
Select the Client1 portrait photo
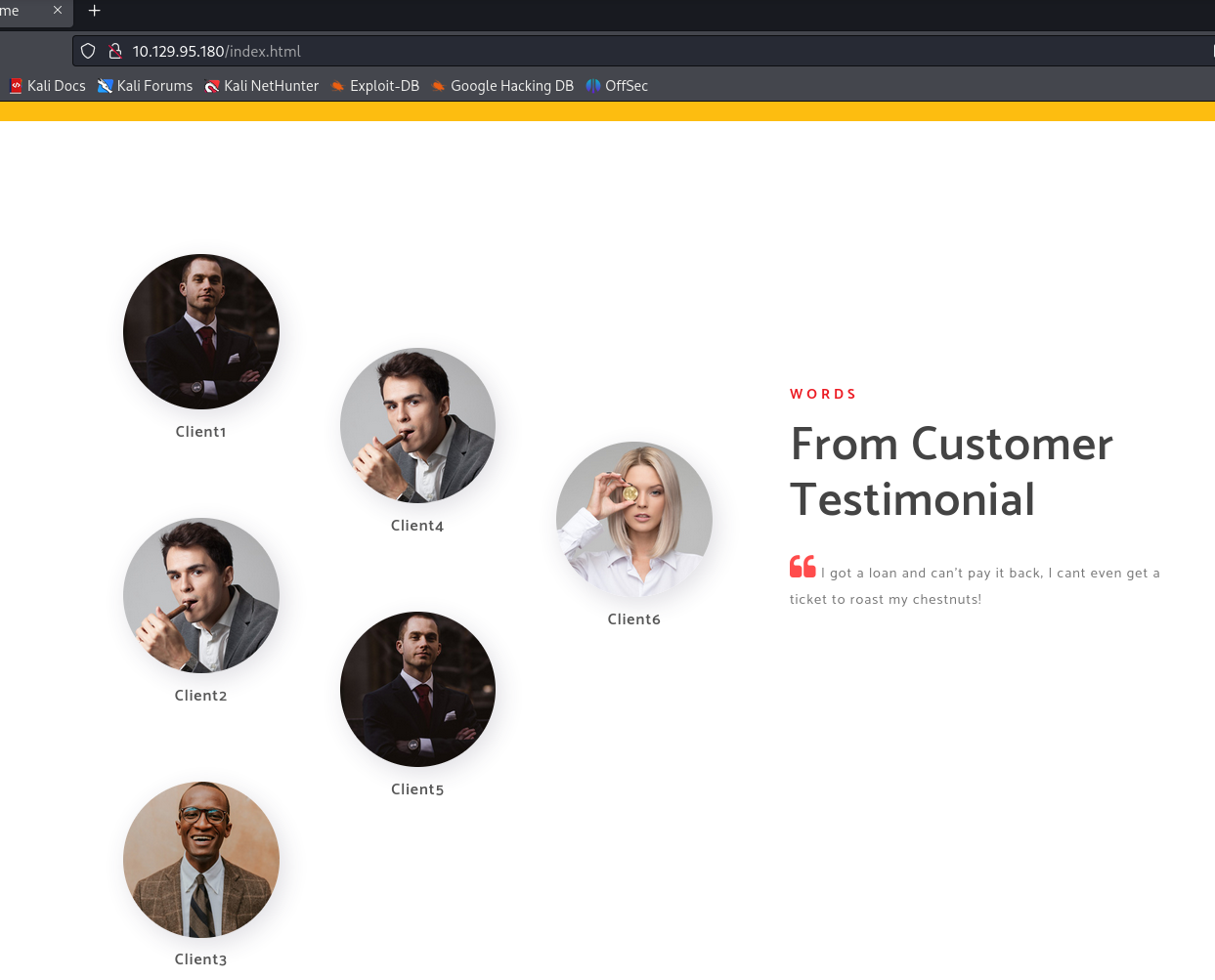pos(201,332)
